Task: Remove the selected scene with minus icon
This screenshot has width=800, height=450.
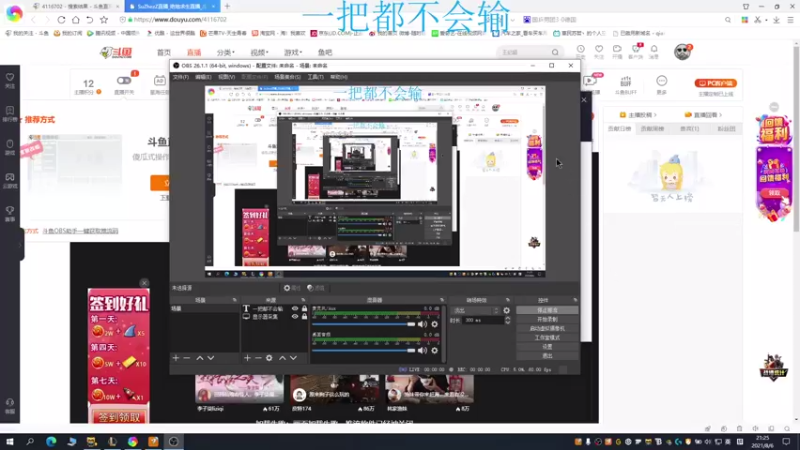Action: [x=187, y=358]
